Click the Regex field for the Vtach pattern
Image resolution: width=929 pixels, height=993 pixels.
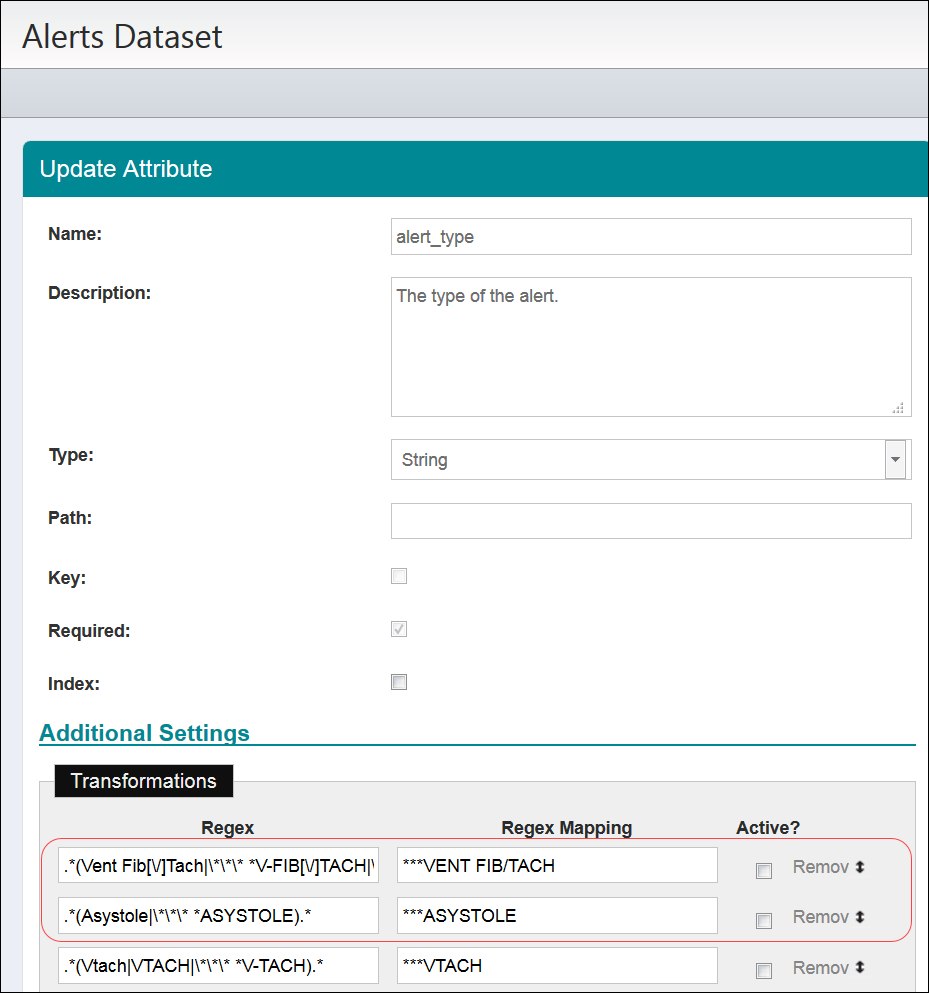click(218, 965)
